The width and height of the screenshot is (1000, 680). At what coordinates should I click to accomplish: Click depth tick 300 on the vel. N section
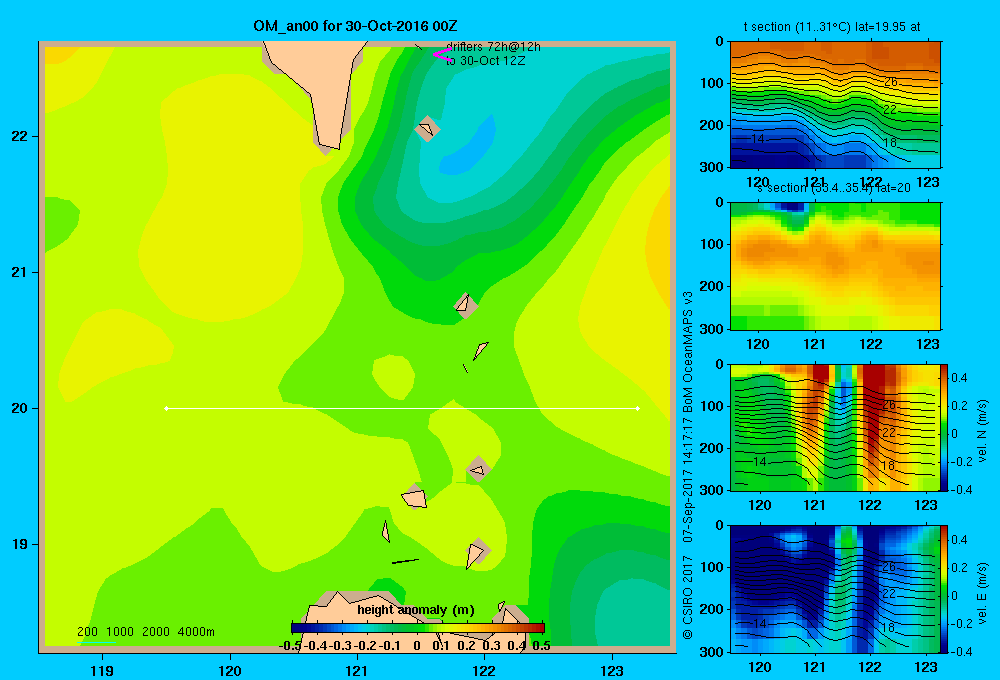pos(711,490)
